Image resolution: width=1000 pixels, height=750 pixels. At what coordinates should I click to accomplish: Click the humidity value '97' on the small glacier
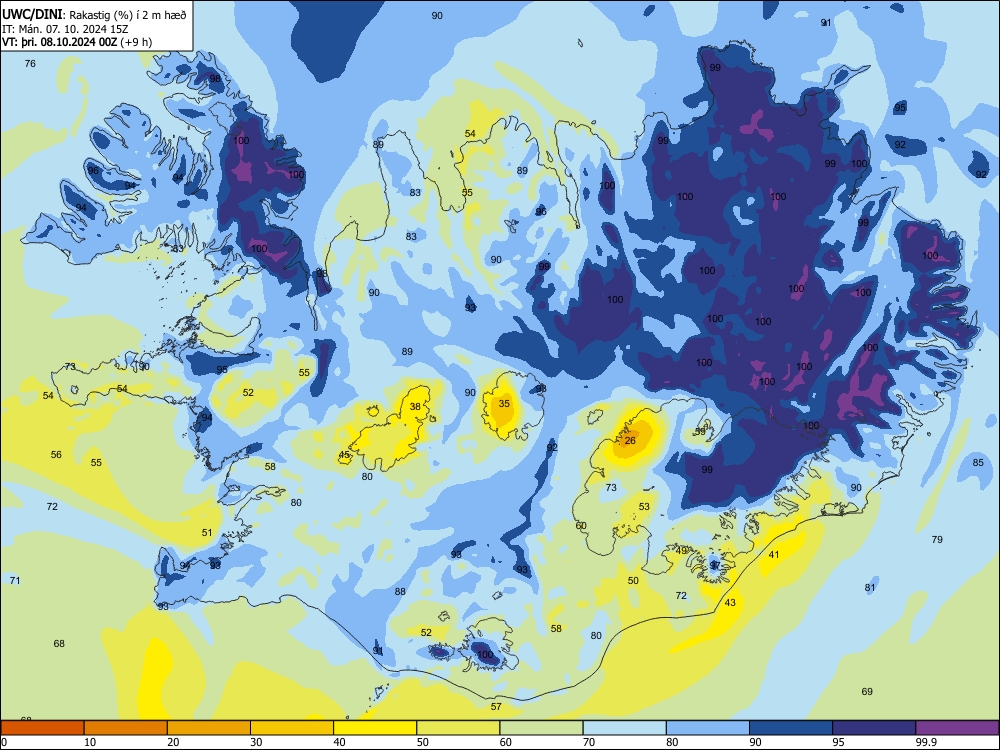click(x=715, y=565)
